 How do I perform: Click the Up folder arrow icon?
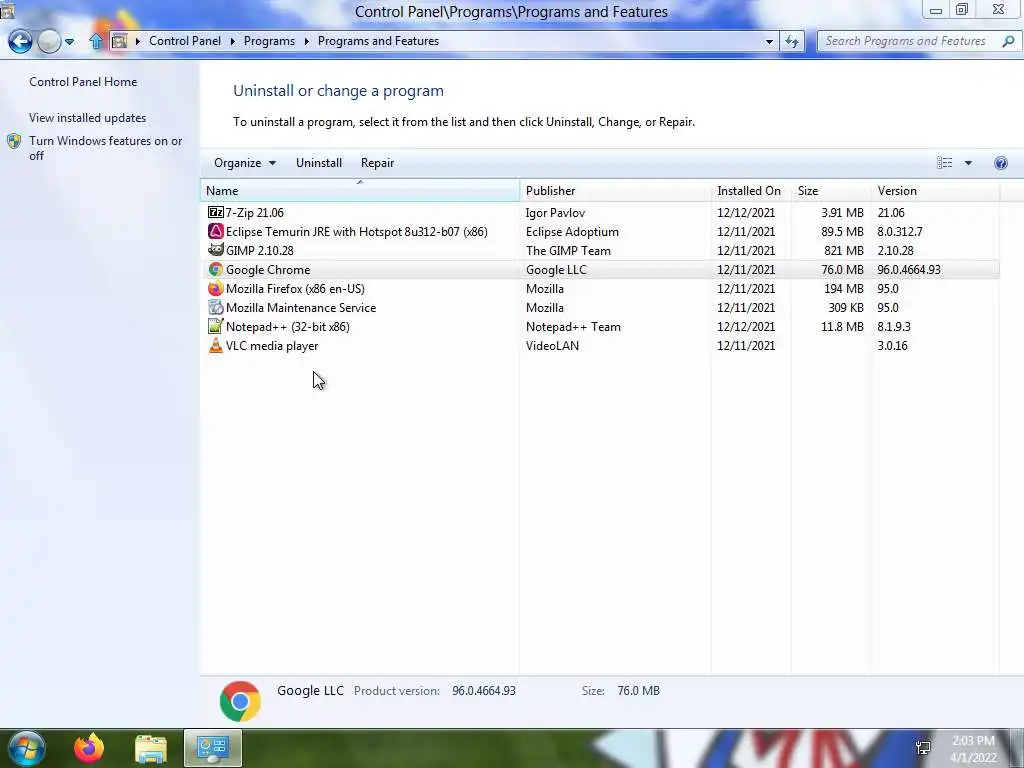(x=96, y=41)
